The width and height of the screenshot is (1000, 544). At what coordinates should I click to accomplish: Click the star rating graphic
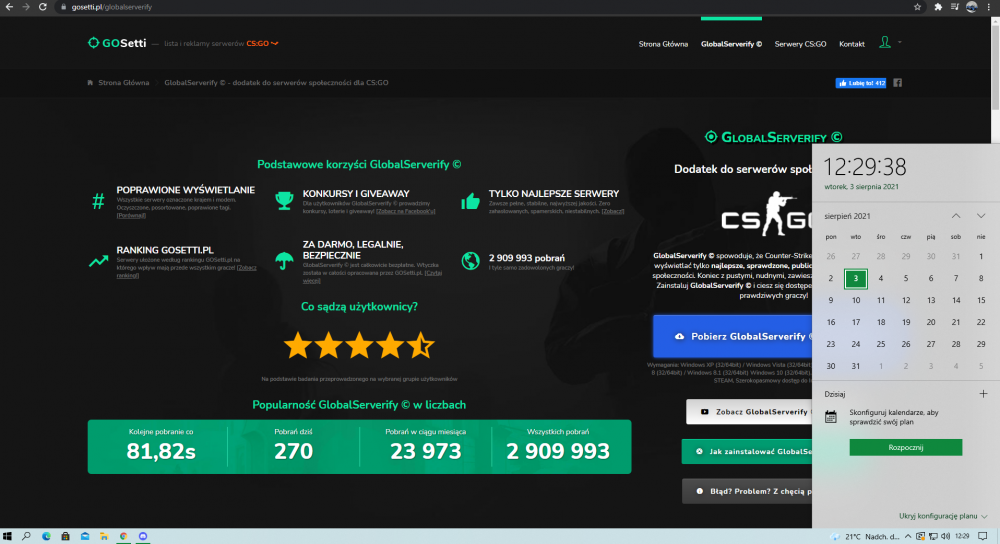coord(359,345)
